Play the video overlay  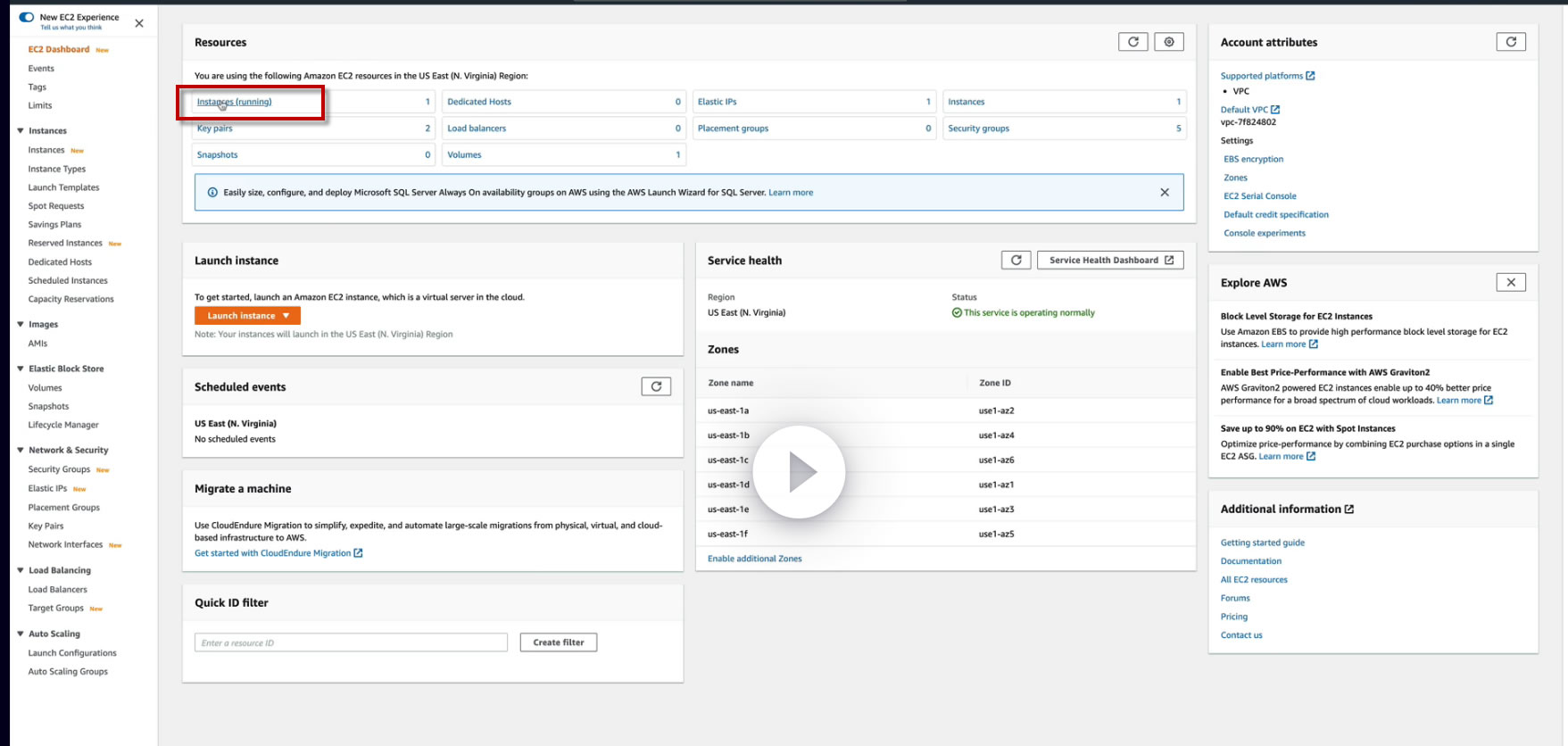800,472
